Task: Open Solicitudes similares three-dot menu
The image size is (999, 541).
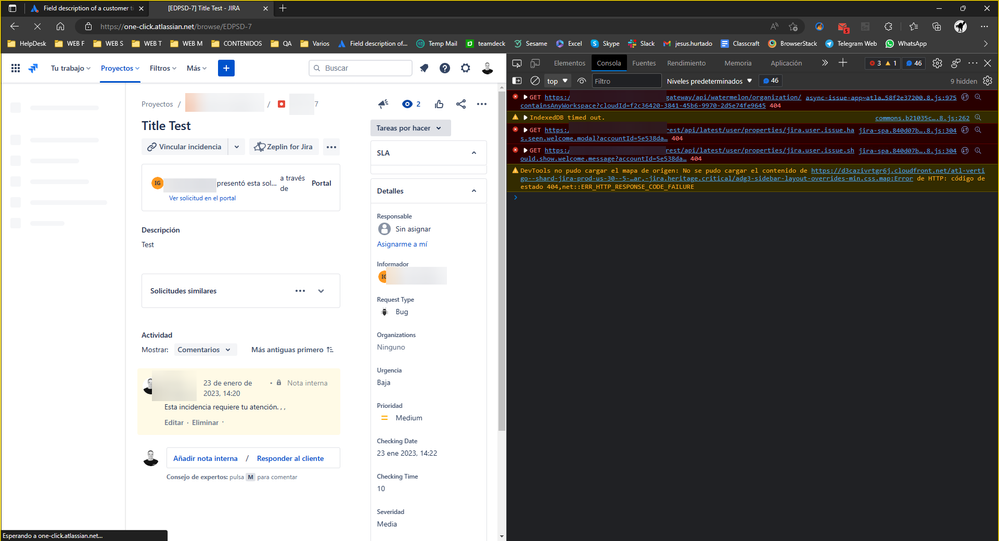Action: [x=300, y=291]
